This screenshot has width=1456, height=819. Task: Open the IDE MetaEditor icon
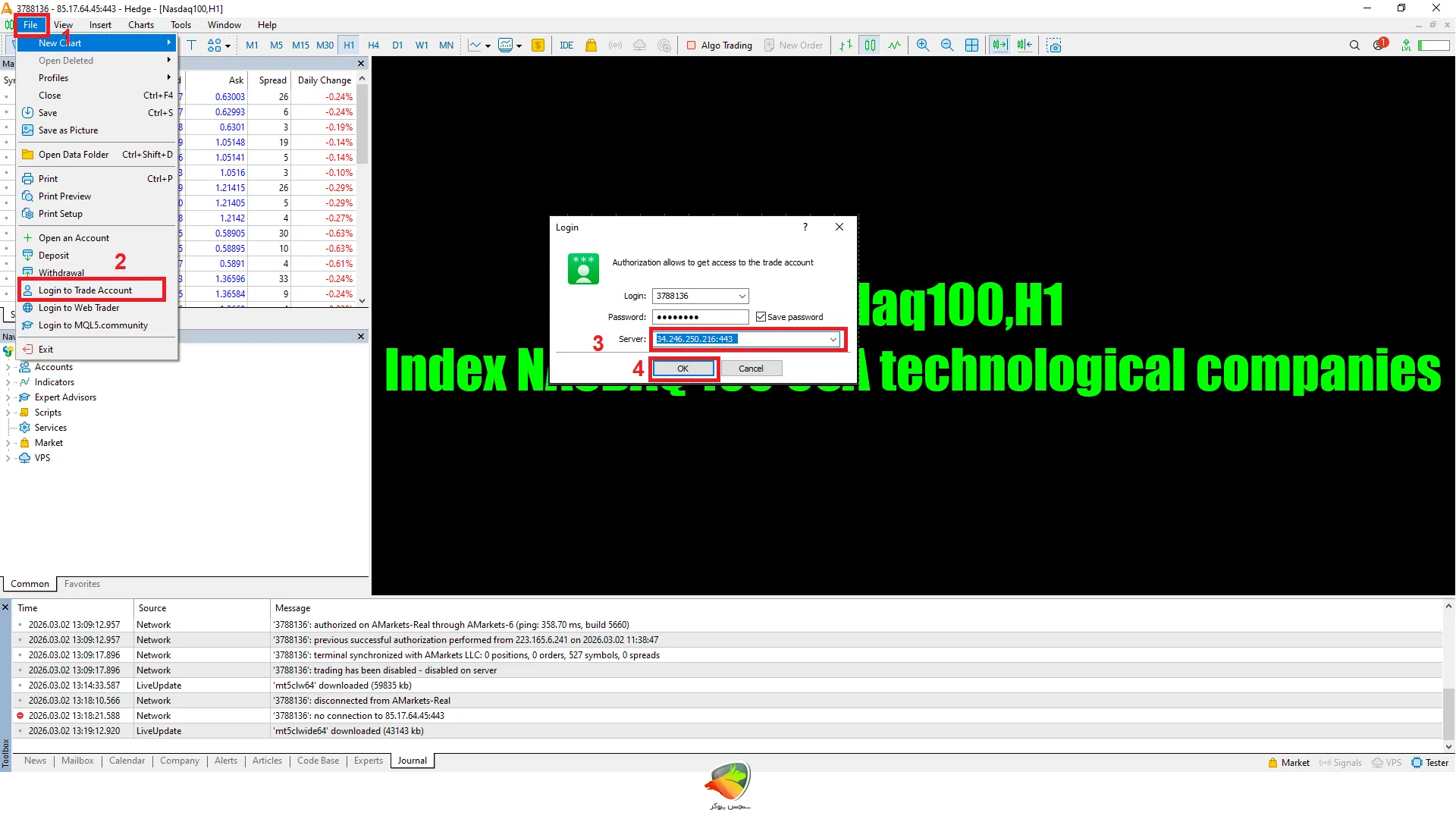point(566,45)
